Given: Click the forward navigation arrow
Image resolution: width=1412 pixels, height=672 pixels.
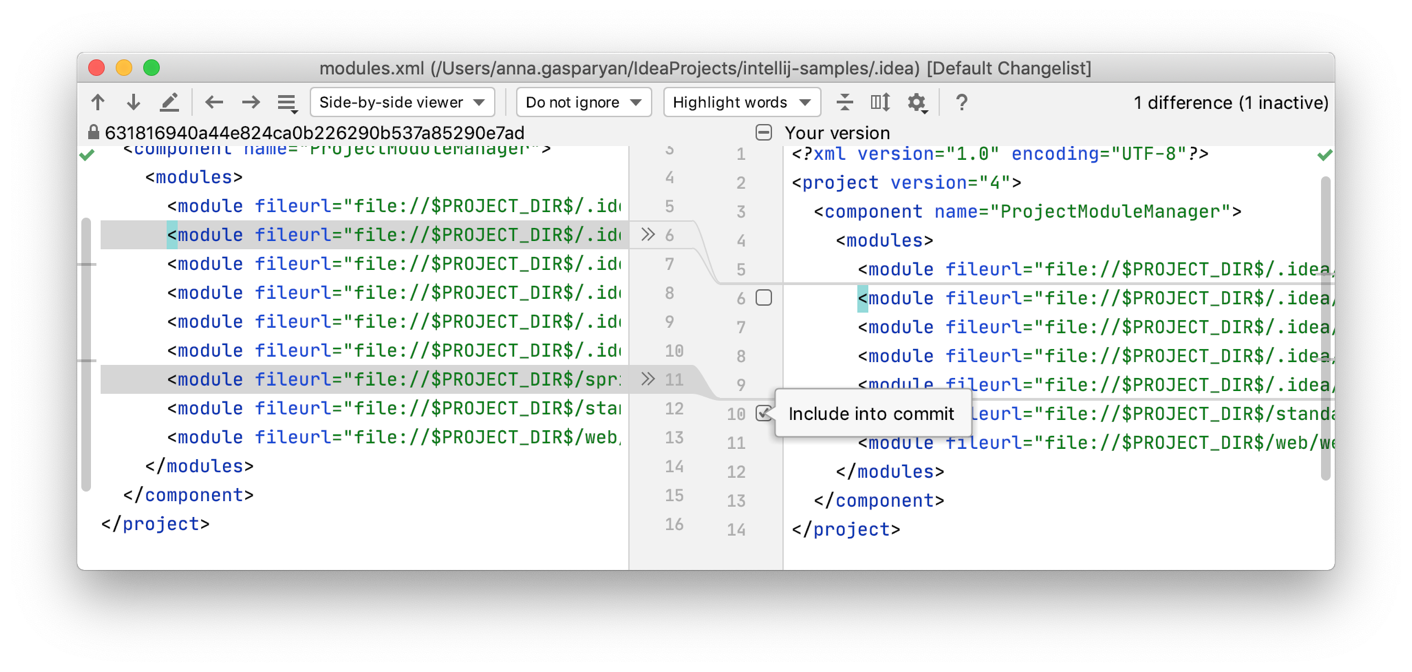Looking at the screenshot, I should [249, 101].
